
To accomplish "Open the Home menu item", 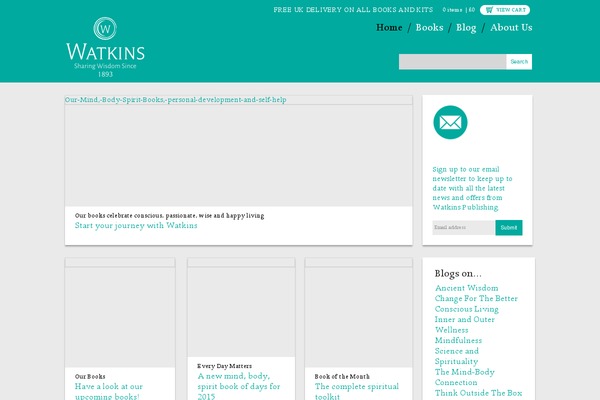I will [389, 28].
